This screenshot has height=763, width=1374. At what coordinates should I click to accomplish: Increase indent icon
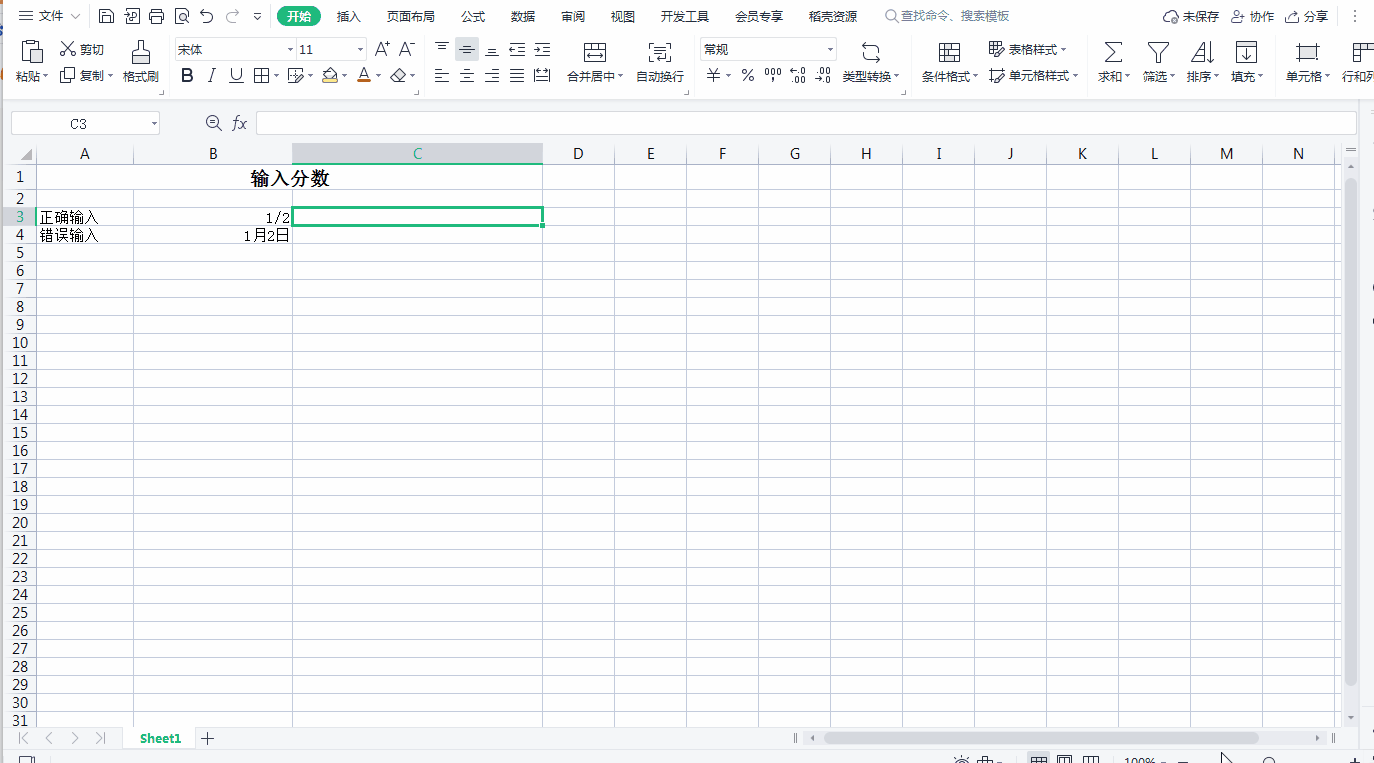pos(542,49)
